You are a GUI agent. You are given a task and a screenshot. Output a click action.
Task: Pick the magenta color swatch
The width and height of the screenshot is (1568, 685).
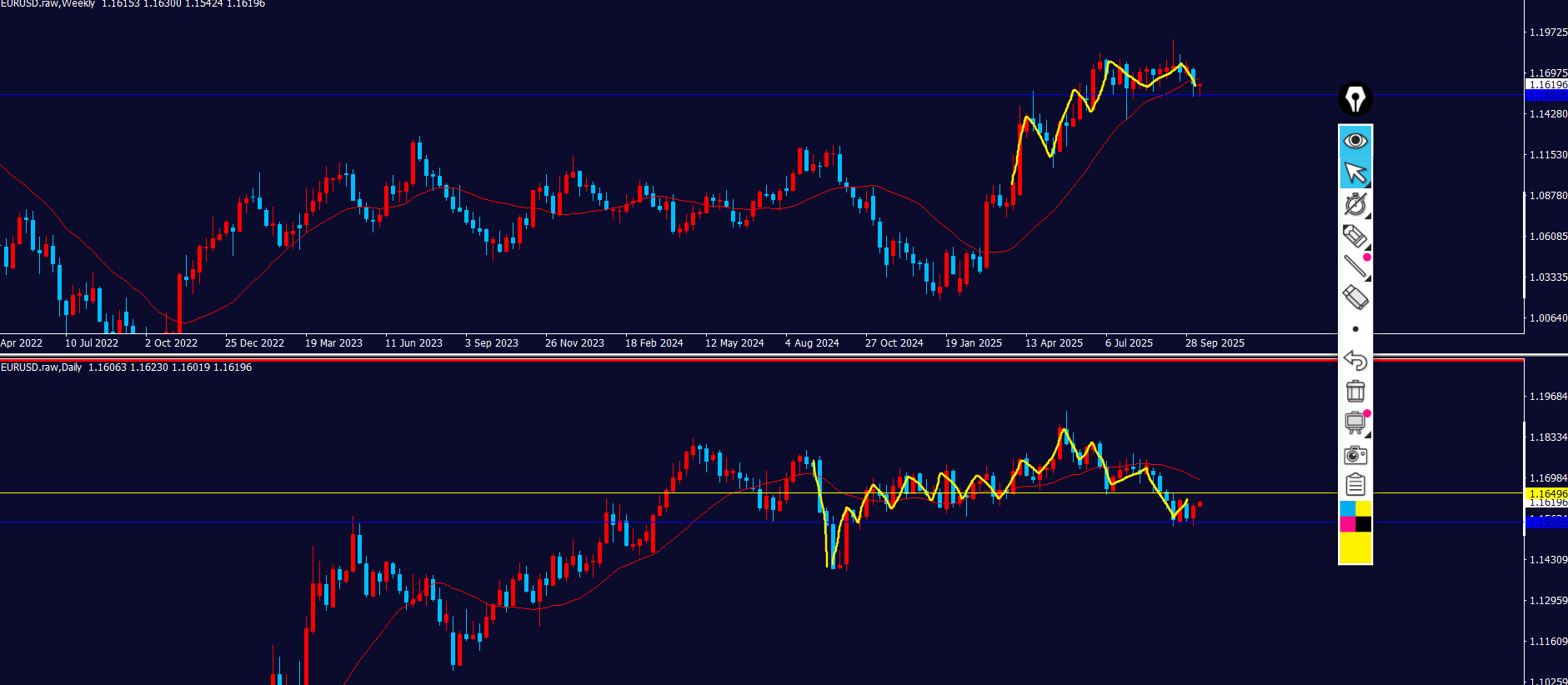coord(1347,524)
